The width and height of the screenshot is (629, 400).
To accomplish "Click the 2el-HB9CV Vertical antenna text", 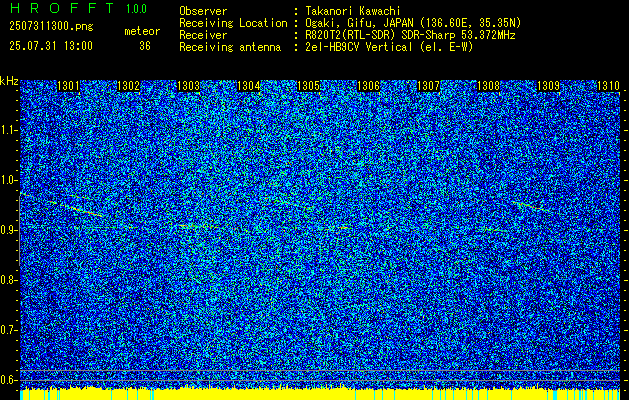I will (x=389, y=47).
